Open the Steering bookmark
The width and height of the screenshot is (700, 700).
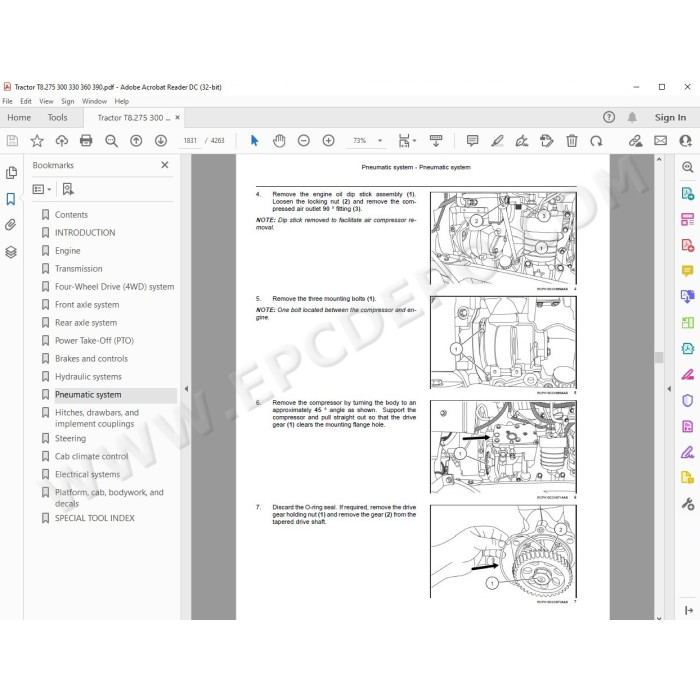70,438
